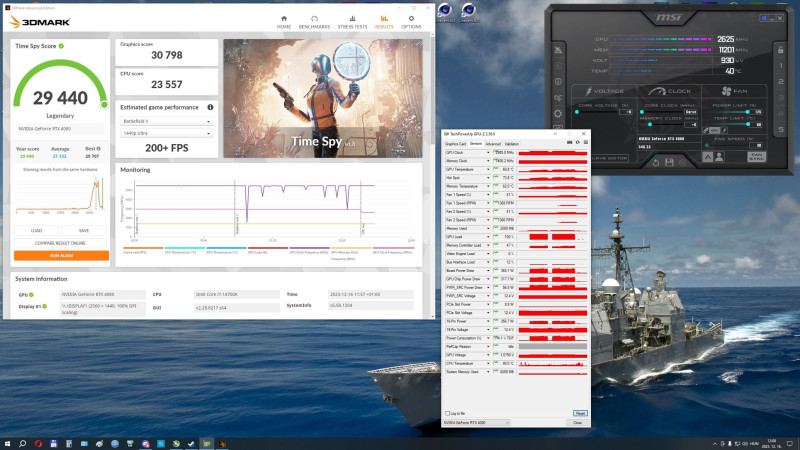Click the 3DMark window vertical scrollbar
800x450 pixels.
433,175
